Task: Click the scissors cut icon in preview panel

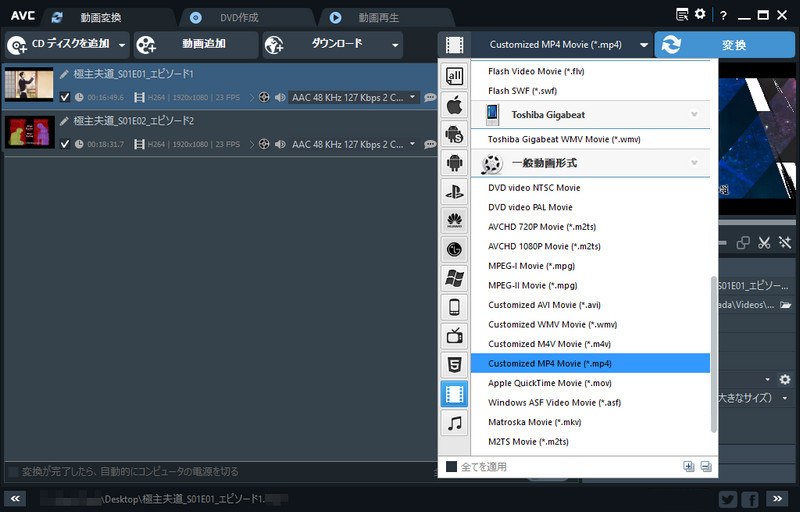Action: point(764,243)
